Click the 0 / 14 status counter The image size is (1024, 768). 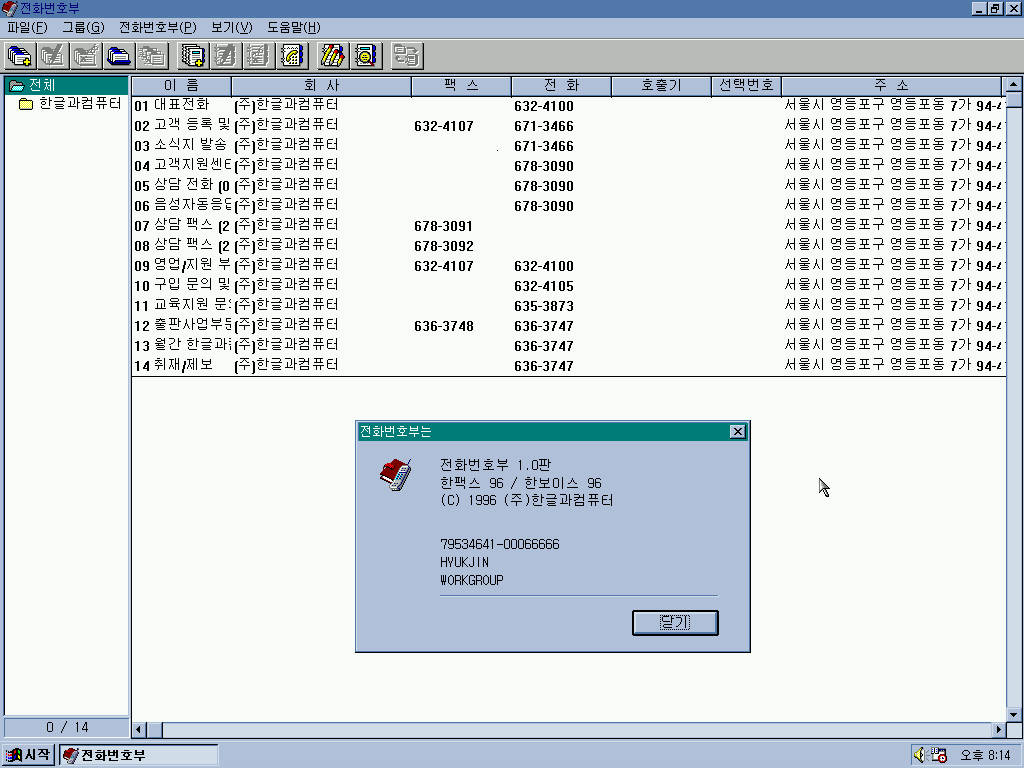tap(67, 728)
